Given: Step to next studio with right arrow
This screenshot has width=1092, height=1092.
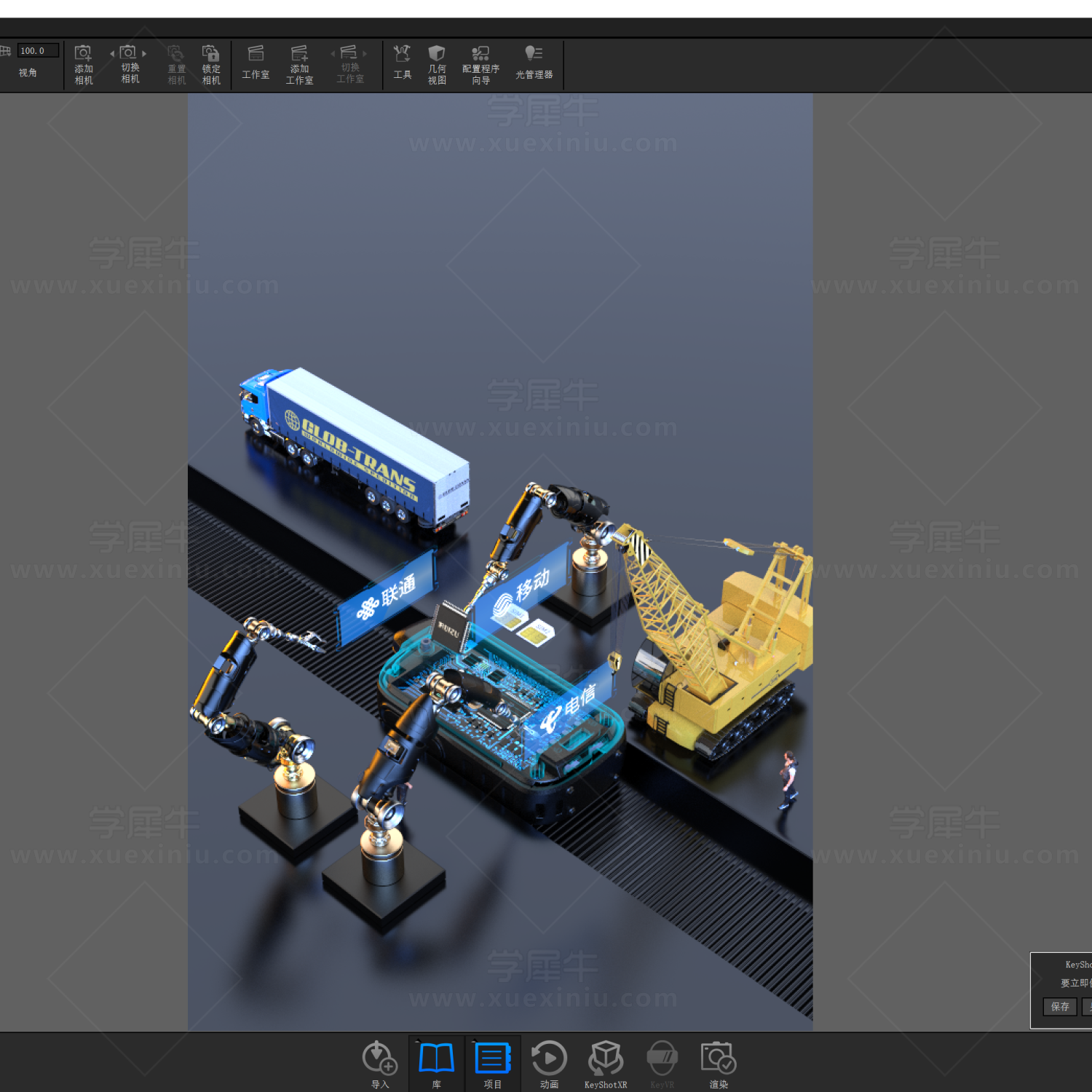Looking at the screenshot, I should tap(365, 54).
